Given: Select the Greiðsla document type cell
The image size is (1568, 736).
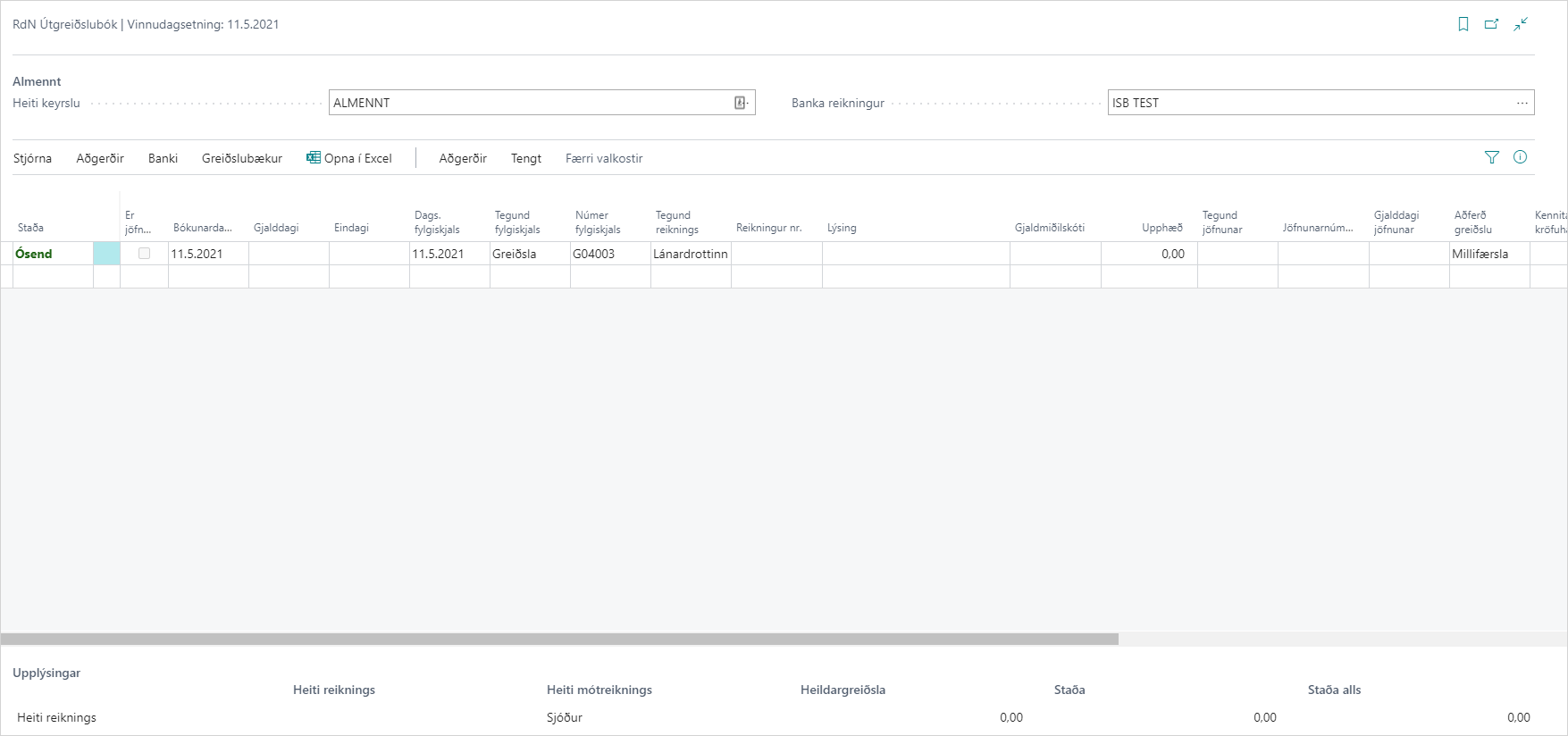Looking at the screenshot, I should [530, 254].
